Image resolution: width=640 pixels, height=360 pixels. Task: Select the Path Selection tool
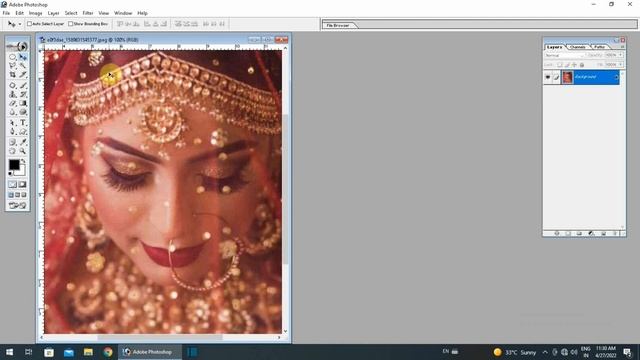point(13,123)
